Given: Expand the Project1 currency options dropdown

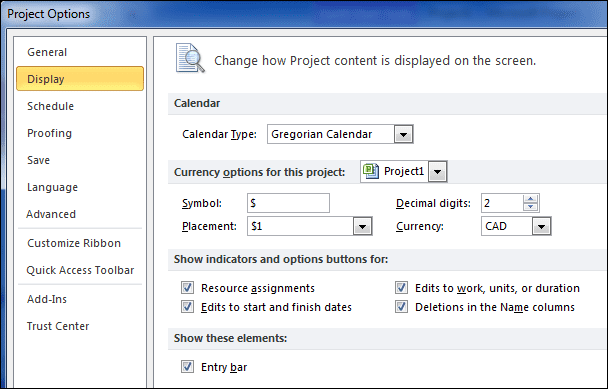Looking at the screenshot, I should [x=437, y=171].
